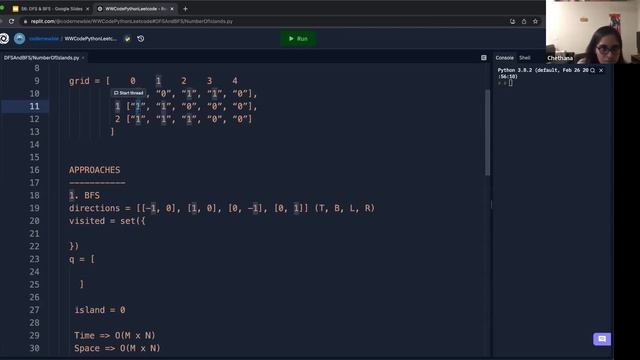Click the '1. BFS' text

point(84,196)
